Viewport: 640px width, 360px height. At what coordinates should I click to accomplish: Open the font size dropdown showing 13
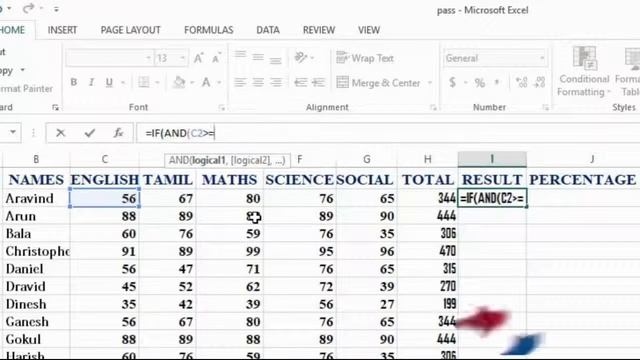coord(182,58)
